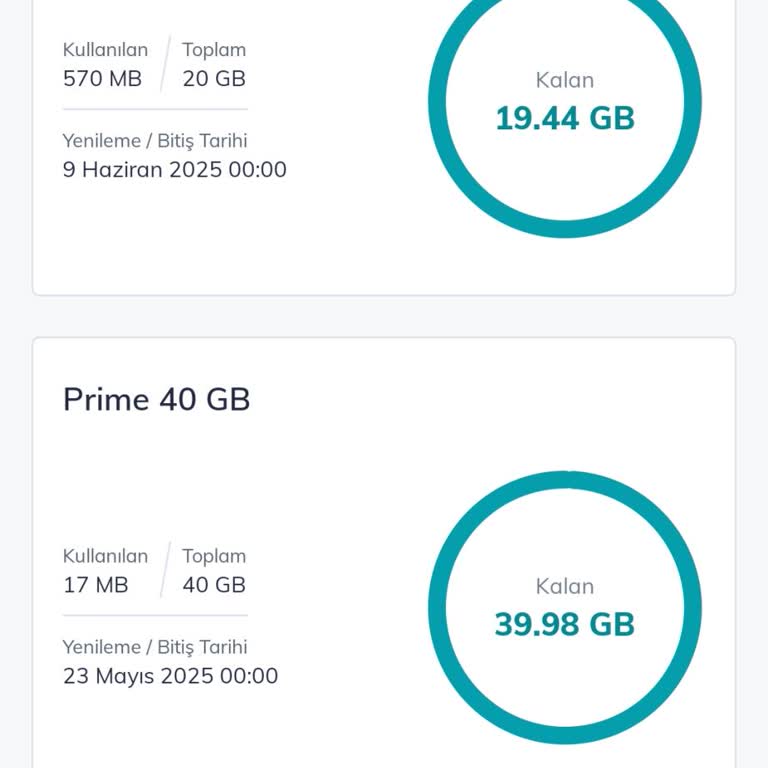Image resolution: width=768 pixels, height=768 pixels.
Task: Select the 19.44 GB remaining amount
Action: point(565,118)
